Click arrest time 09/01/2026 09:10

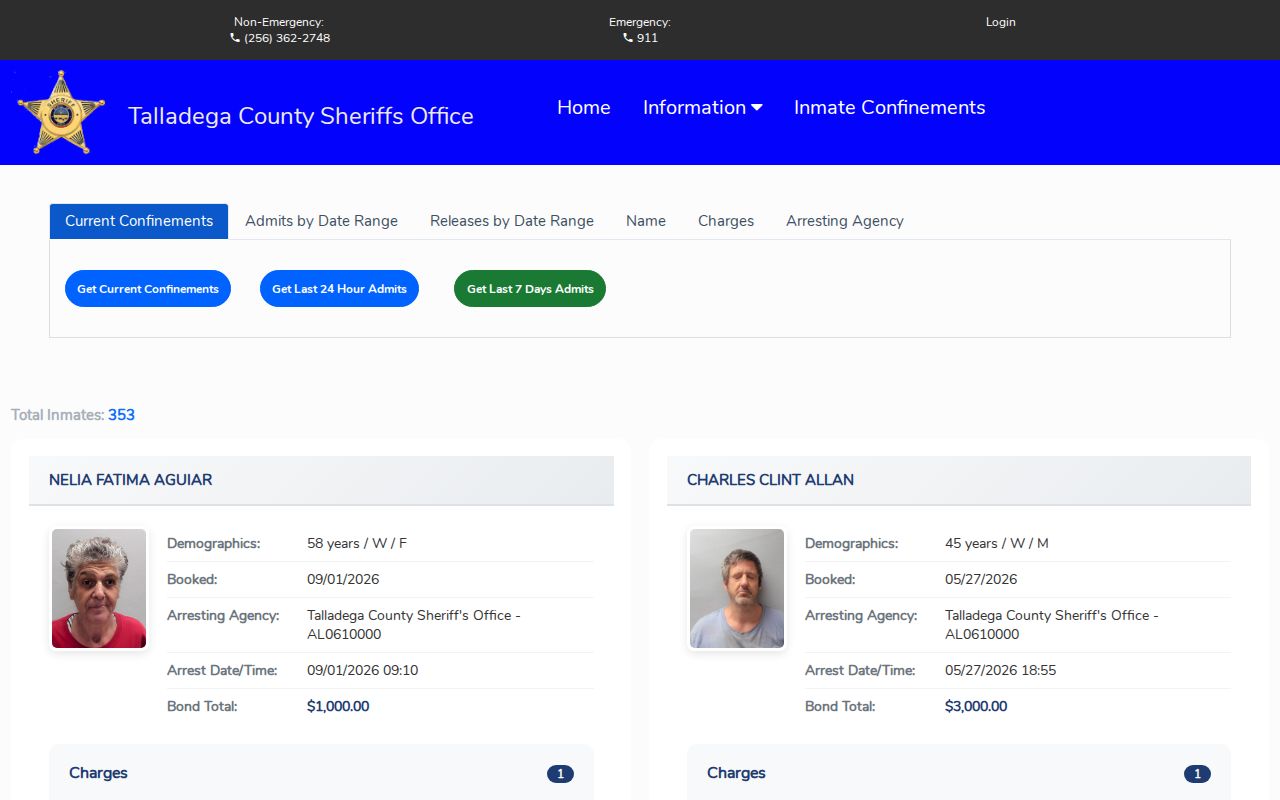click(x=362, y=670)
